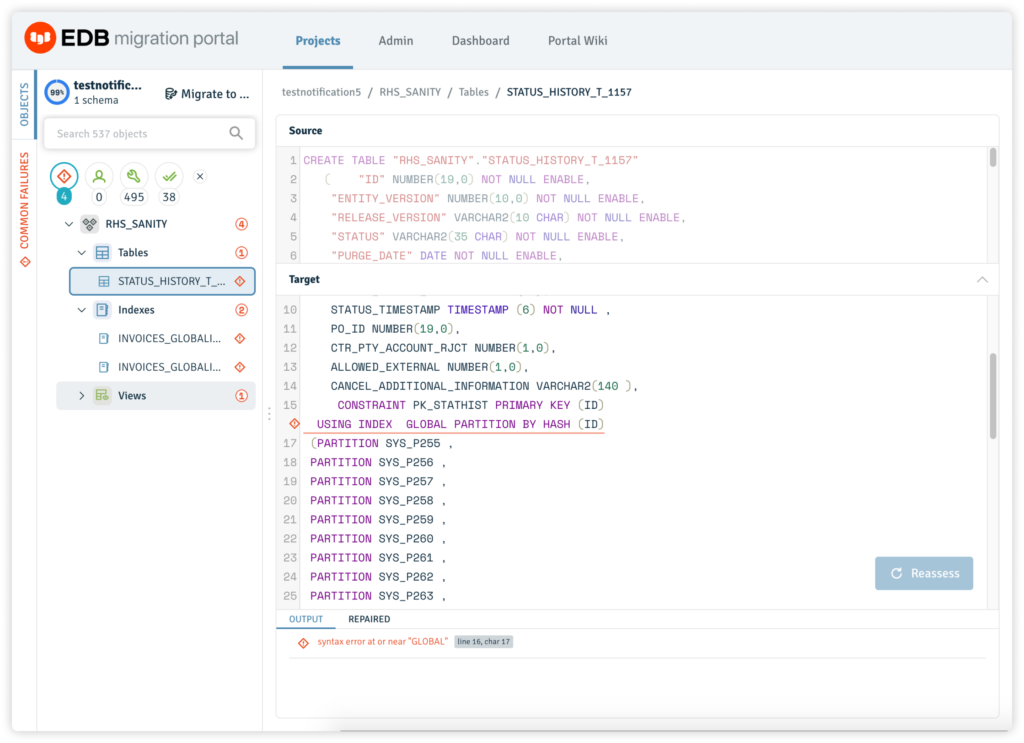Click the Views folder icon
This screenshot has width=1024, height=743.
[x=102, y=396]
